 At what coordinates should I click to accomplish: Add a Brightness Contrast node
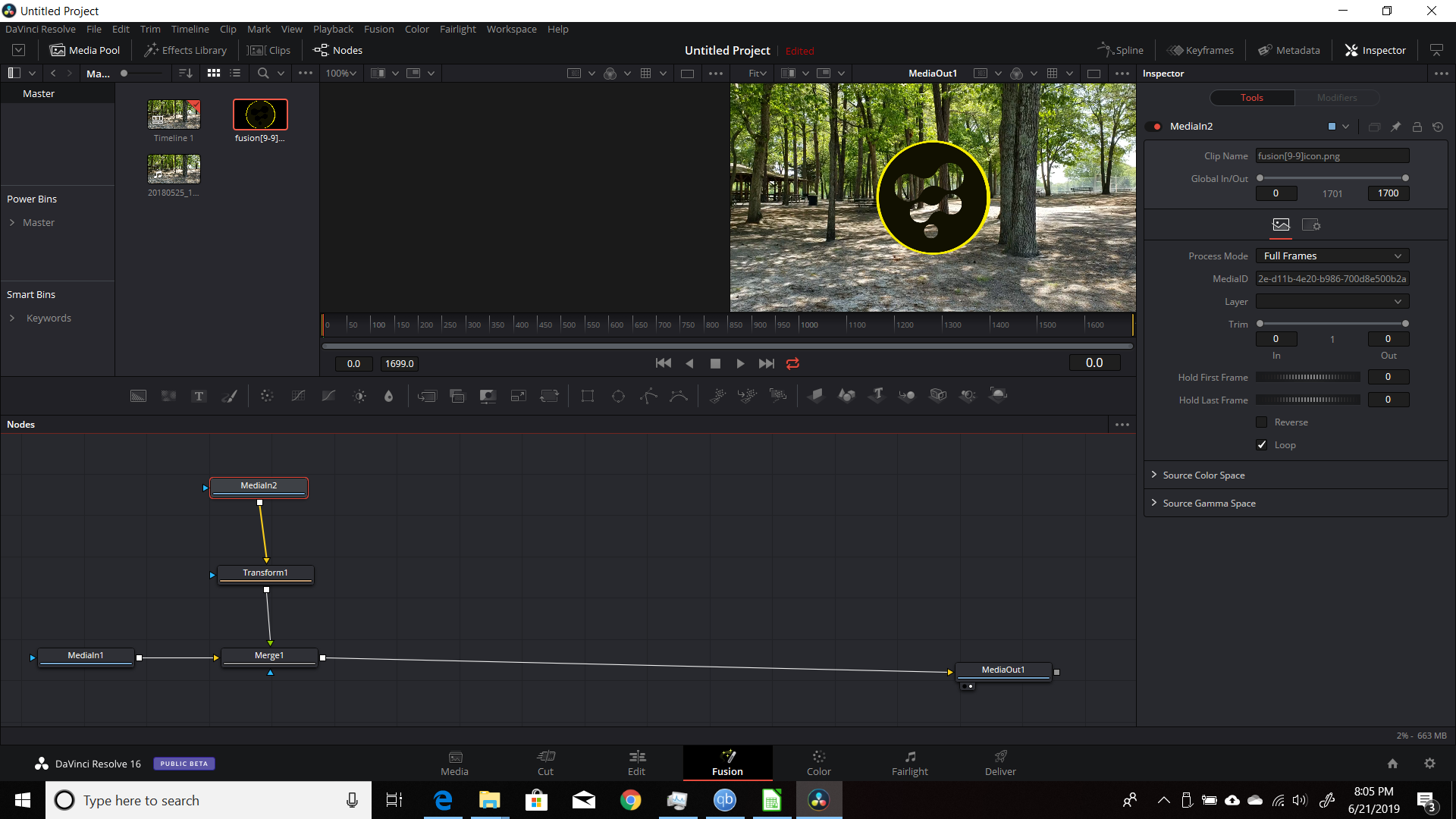359,396
